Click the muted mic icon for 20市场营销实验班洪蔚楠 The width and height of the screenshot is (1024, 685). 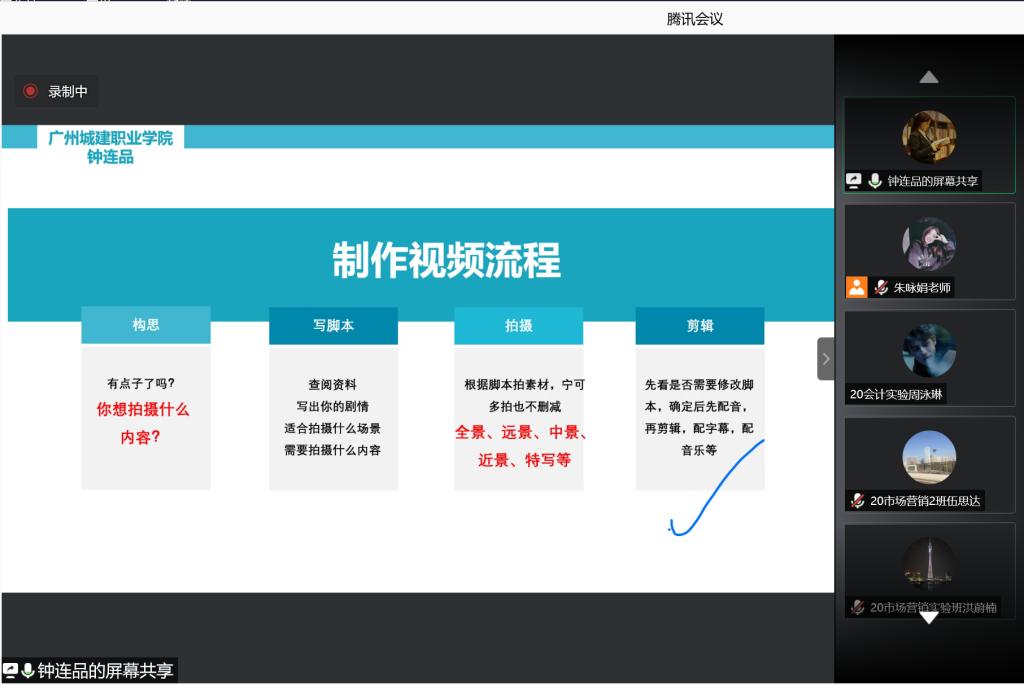pyautogui.click(x=857, y=607)
